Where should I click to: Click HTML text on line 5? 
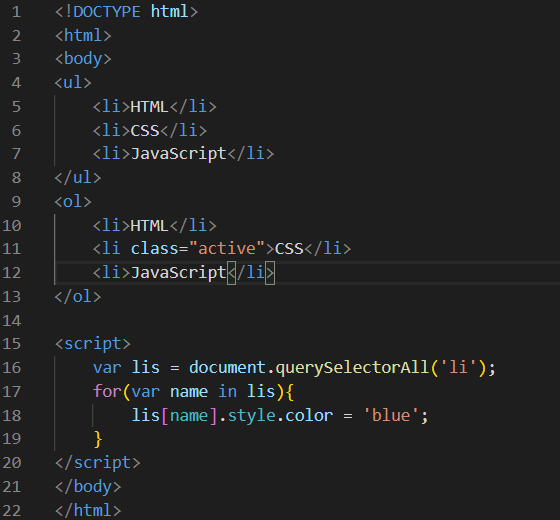point(149,107)
